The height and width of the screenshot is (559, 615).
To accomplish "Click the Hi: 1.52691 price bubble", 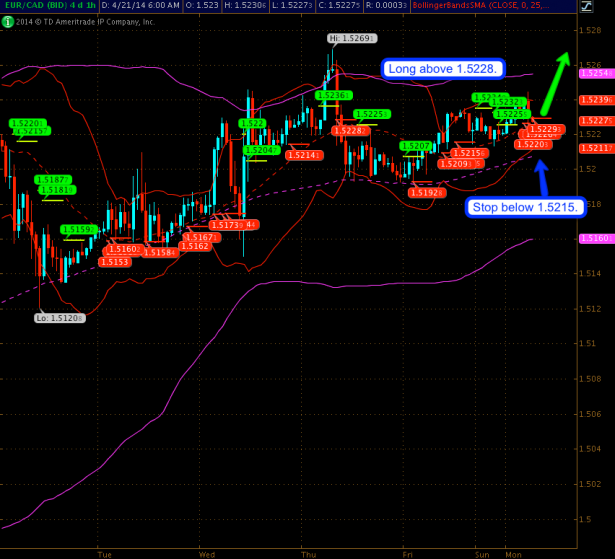I will 352,38.
